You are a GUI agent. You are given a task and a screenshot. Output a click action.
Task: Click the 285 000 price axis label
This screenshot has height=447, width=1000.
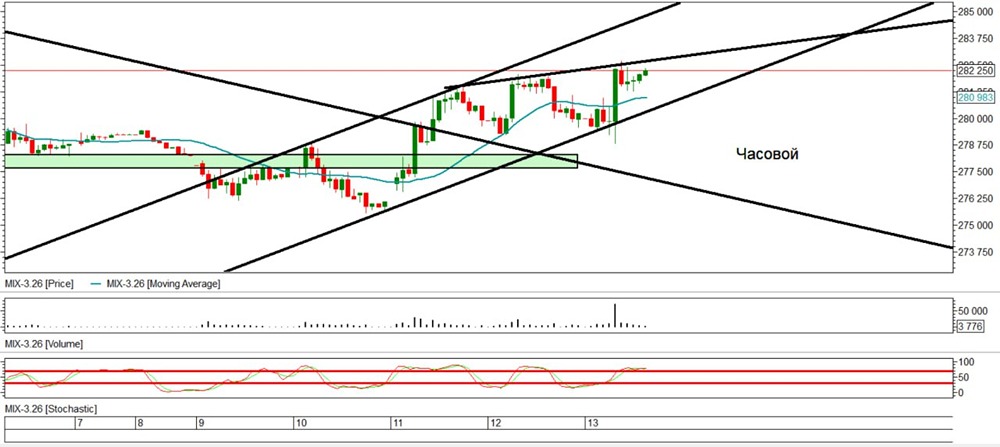(975, 11)
